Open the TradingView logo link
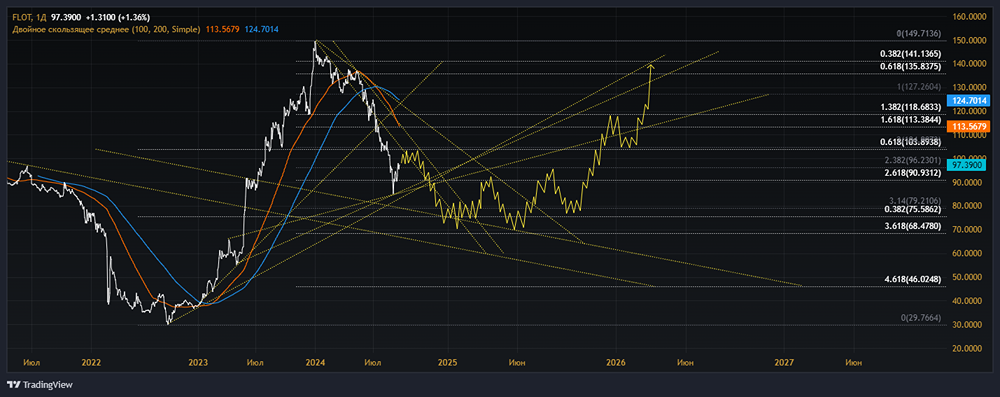1000x397 pixels. [x=40, y=385]
